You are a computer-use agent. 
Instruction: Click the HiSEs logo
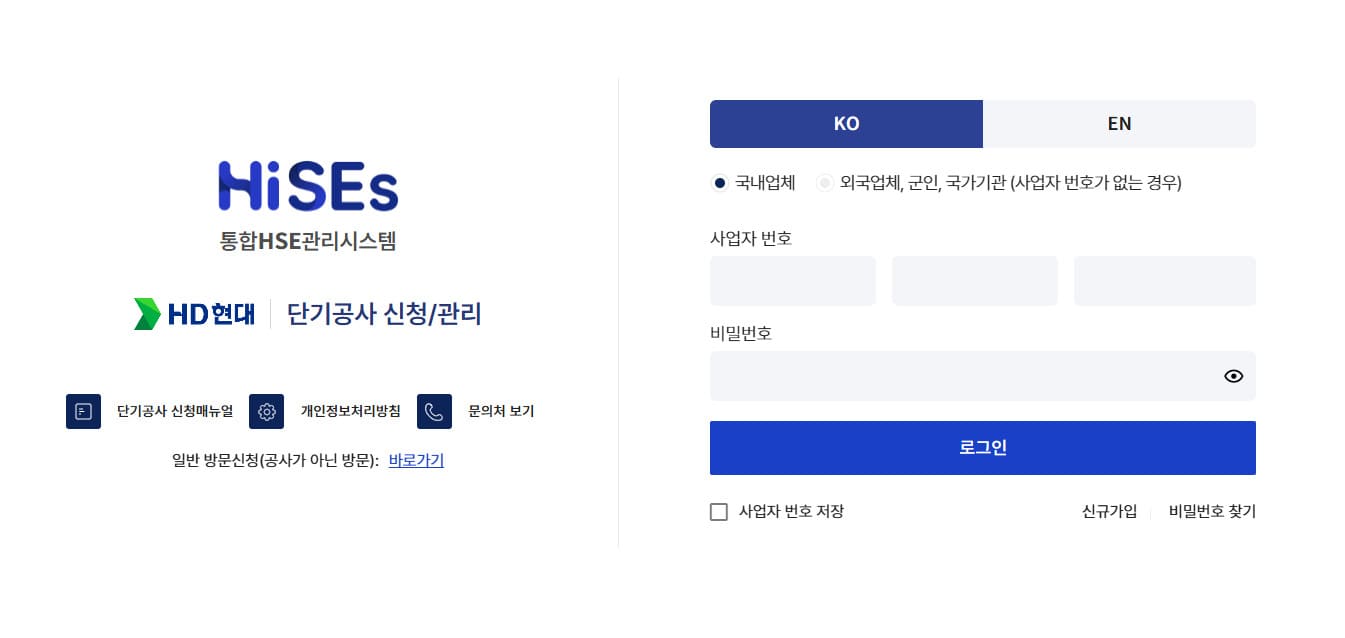[308, 183]
